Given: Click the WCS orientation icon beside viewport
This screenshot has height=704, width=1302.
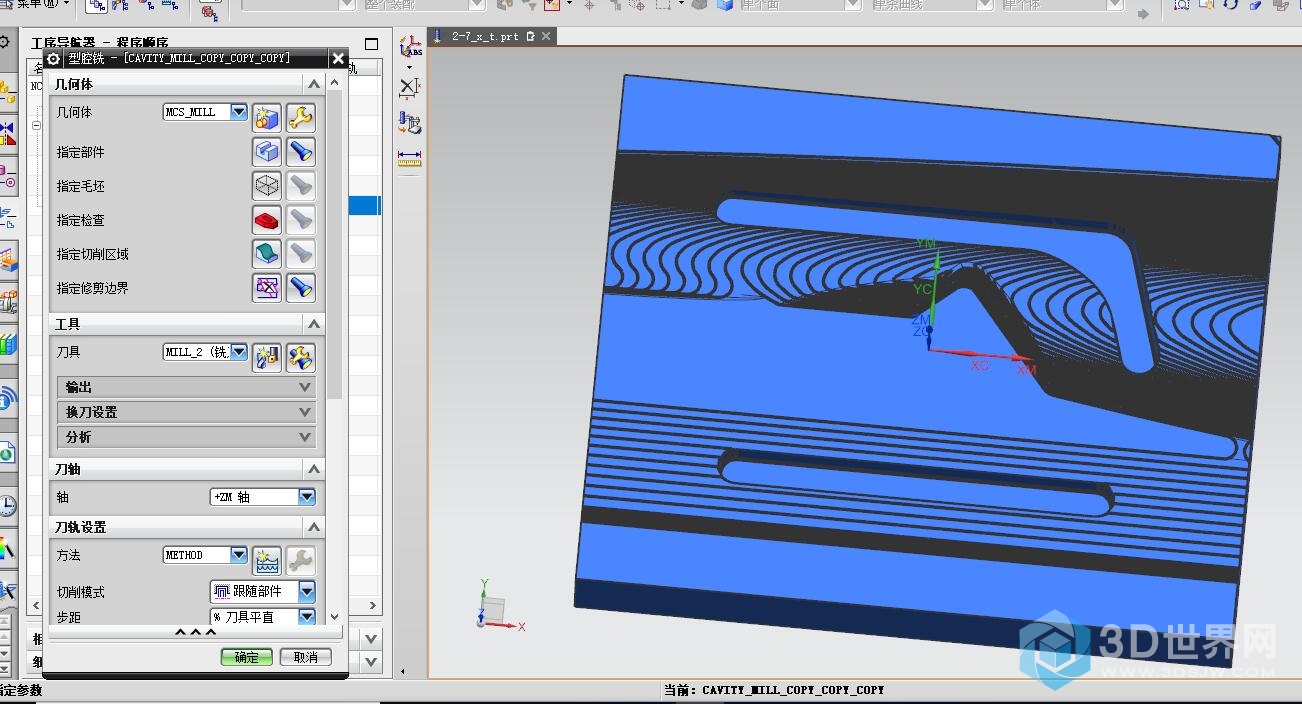Looking at the screenshot, I should click(x=410, y=48).
